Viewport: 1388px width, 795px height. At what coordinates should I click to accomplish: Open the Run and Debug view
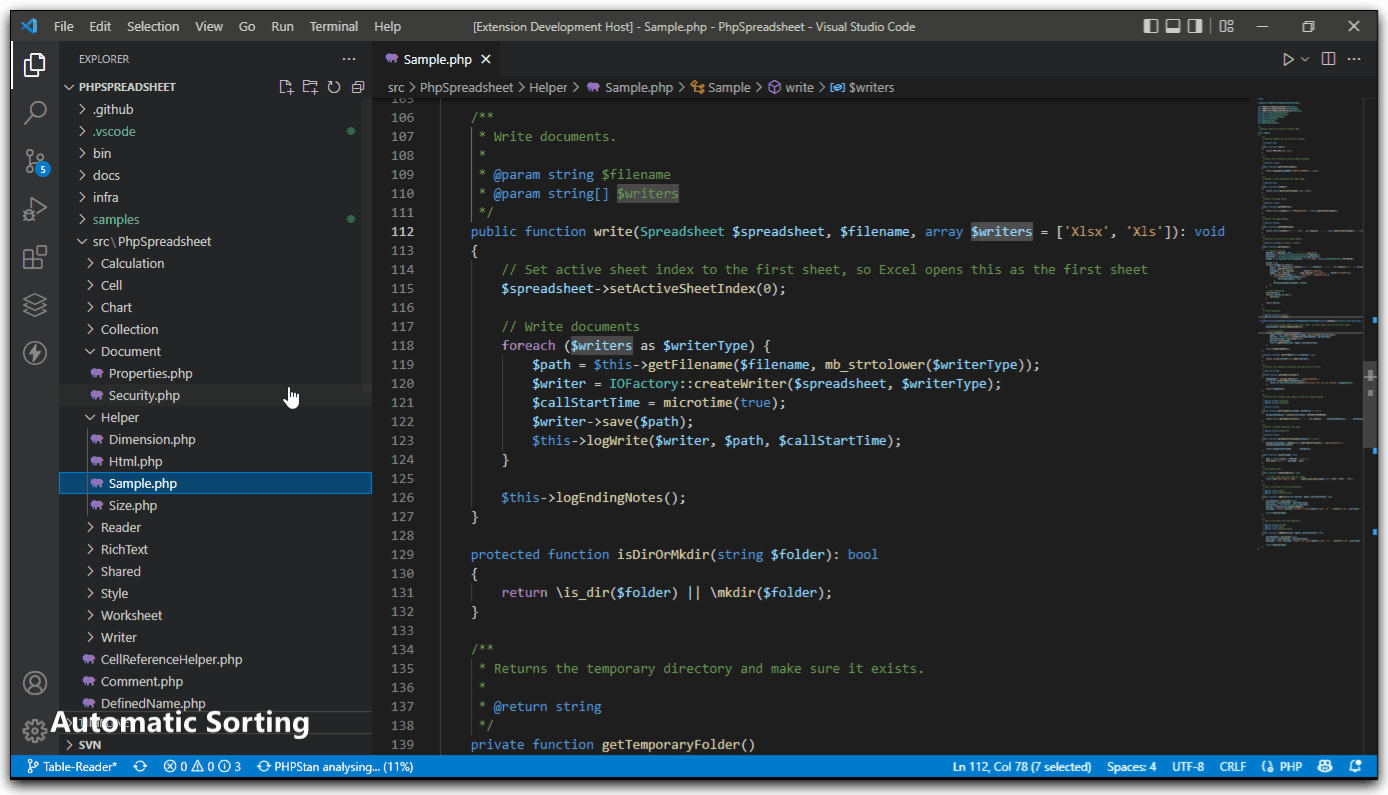tap(35, 209)
